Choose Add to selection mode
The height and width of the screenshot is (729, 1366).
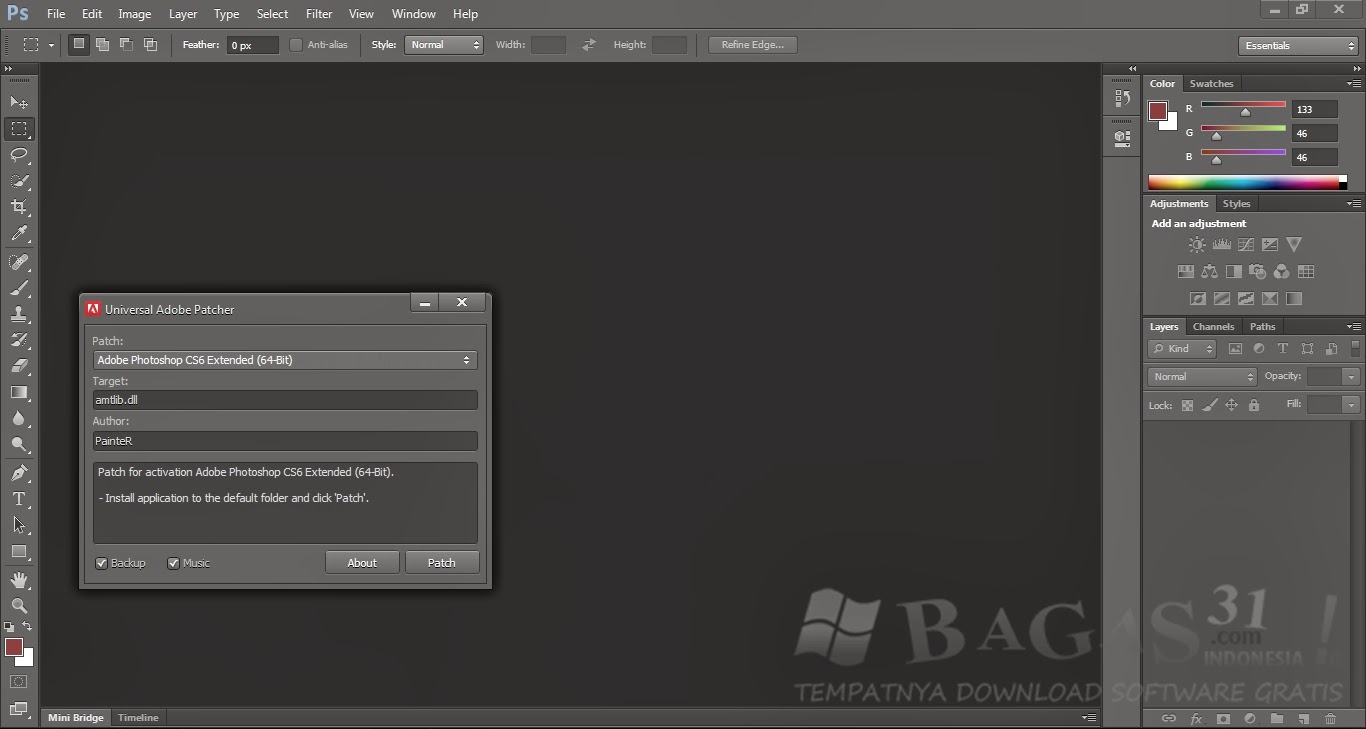coord(102,45)
